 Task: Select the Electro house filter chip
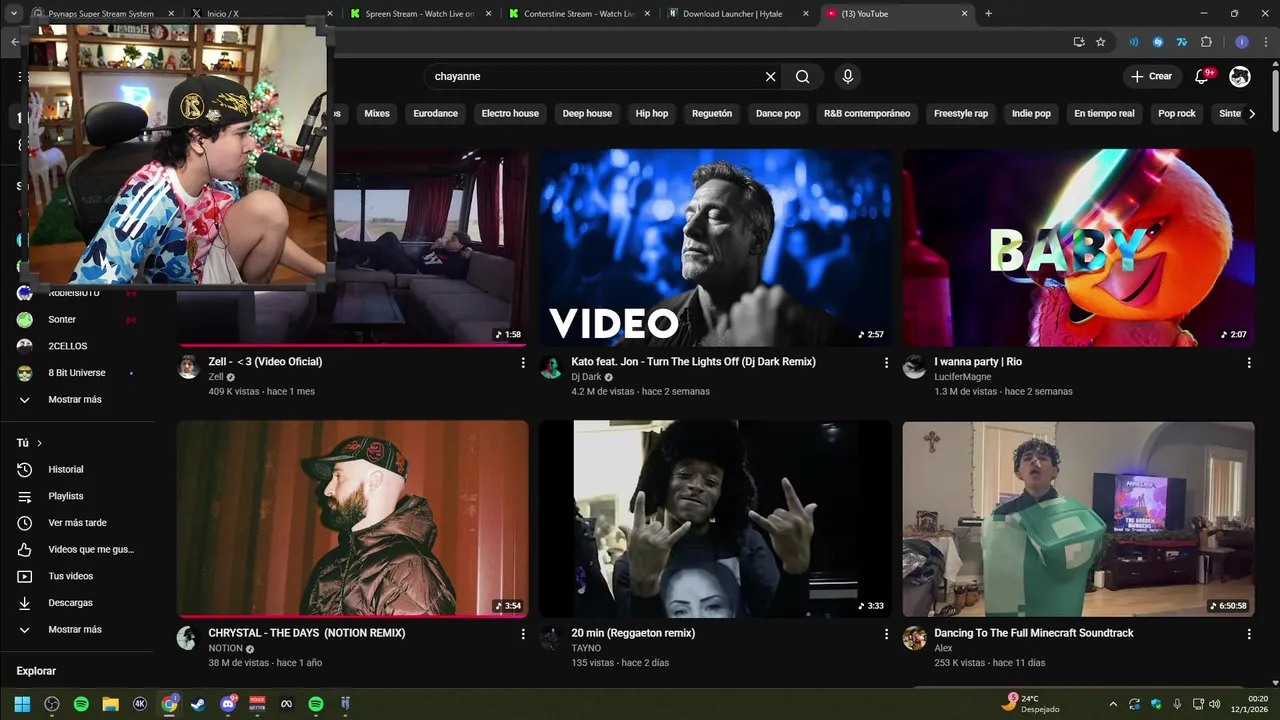click(x=510, y=114)
